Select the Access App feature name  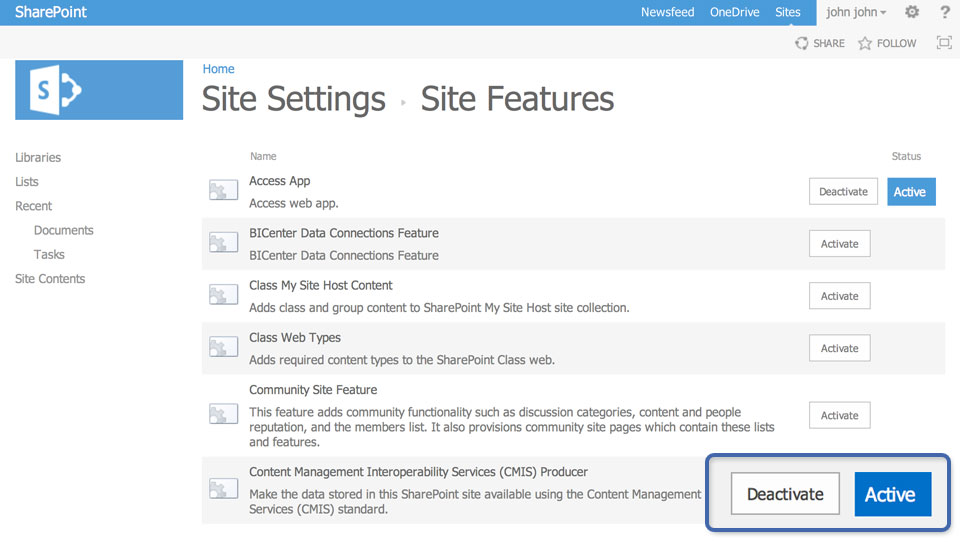click(280, 181)
